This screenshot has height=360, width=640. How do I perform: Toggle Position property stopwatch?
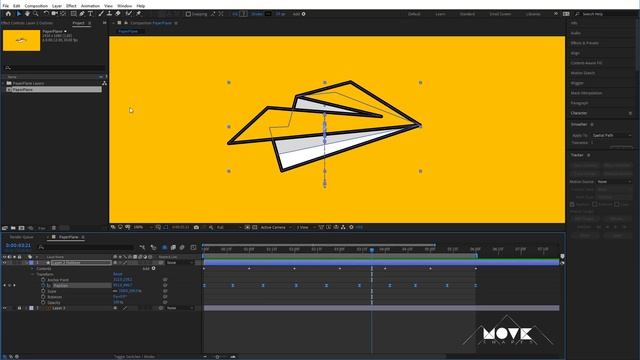[x=43, y=286]
